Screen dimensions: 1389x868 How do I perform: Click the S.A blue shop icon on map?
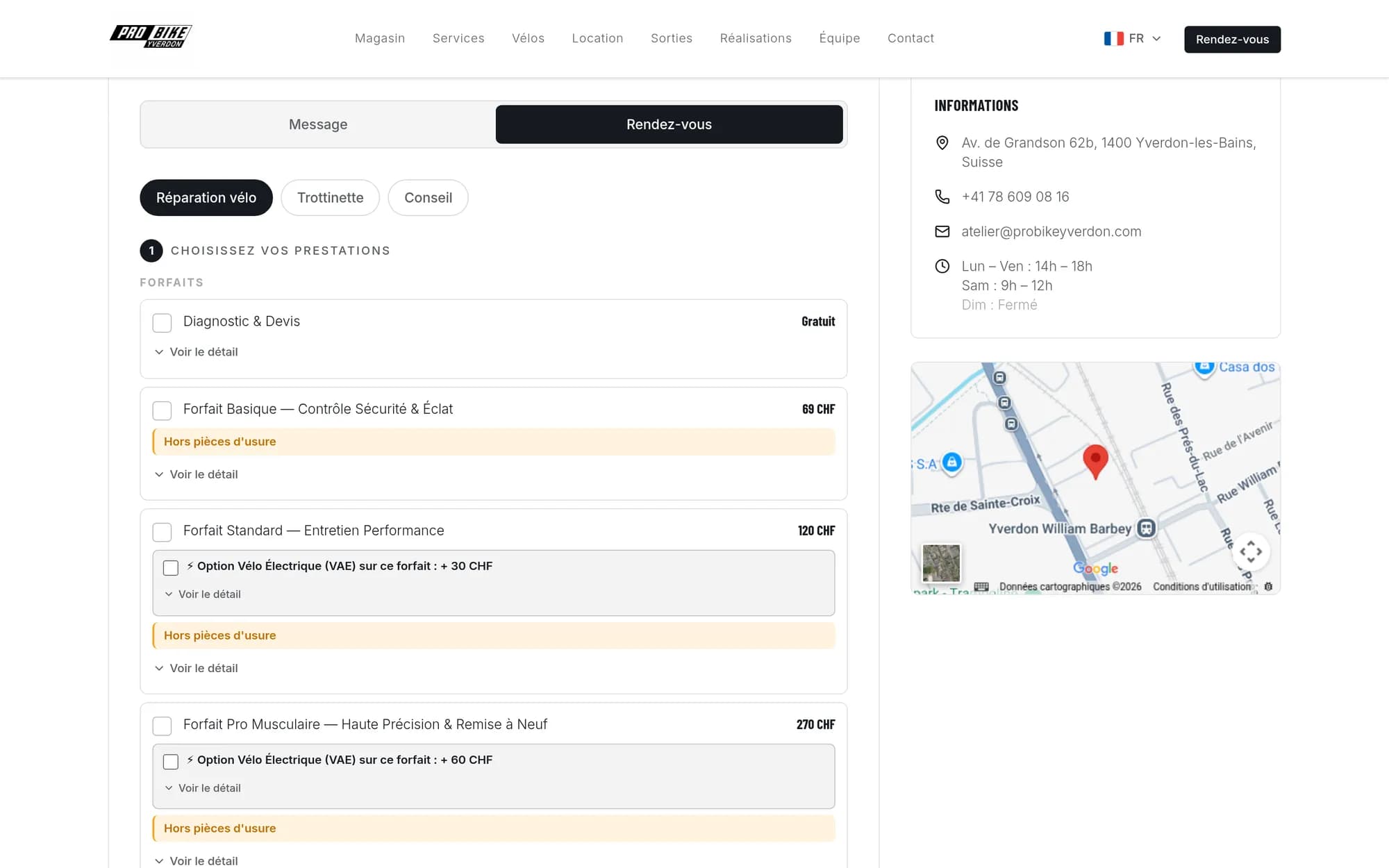coord(952,462)
